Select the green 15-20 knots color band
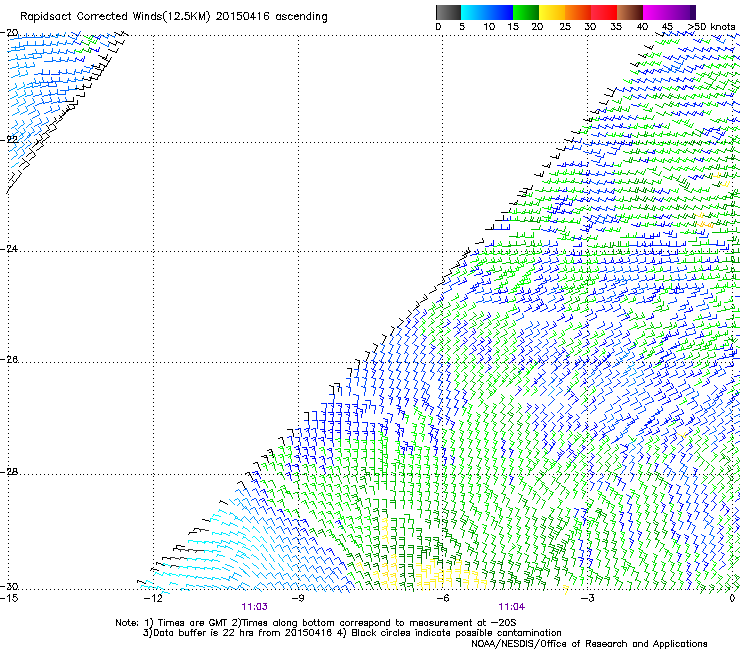This screenshot has height=650, width=740. (526, 12)
